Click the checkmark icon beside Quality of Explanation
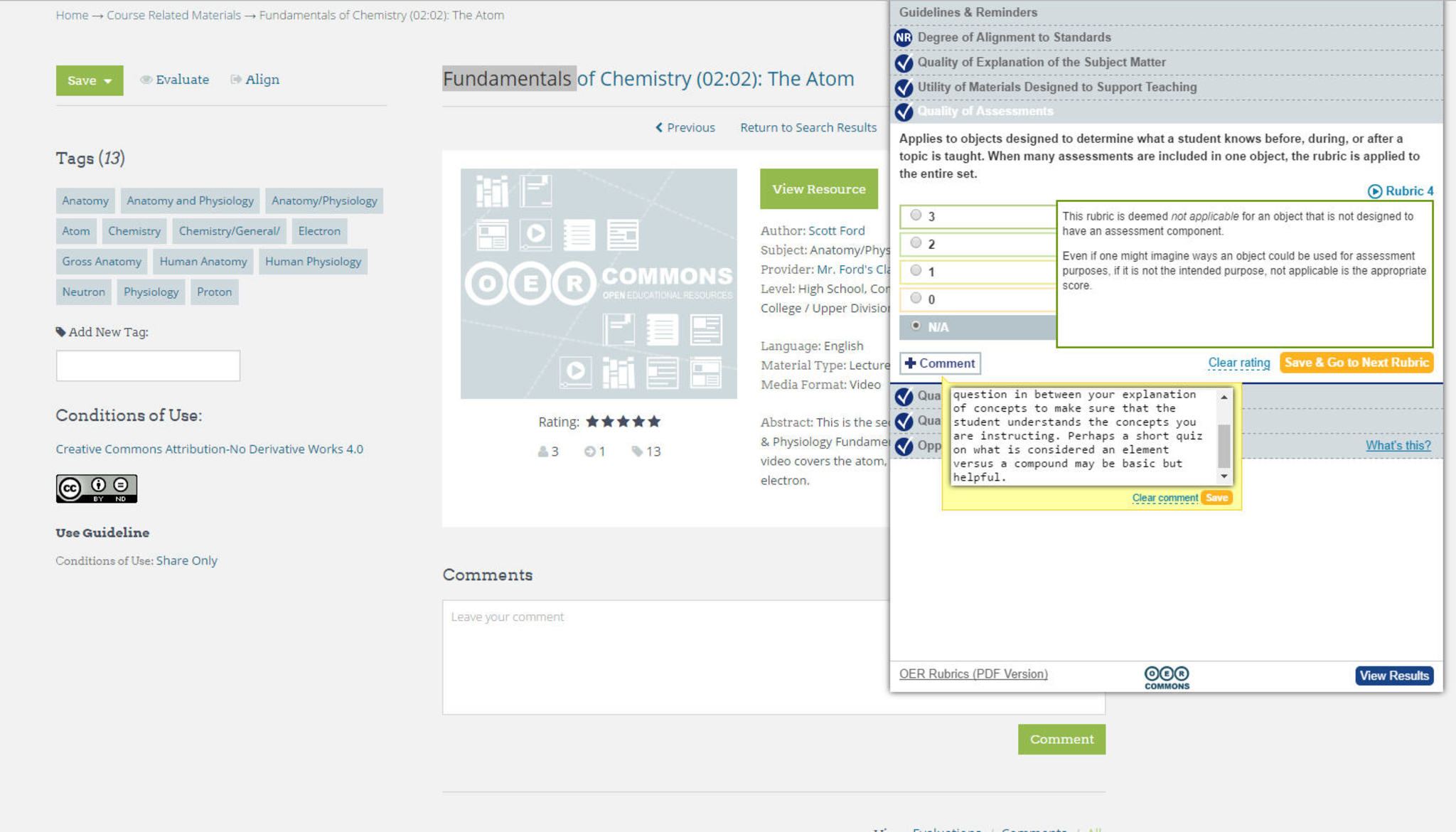This screenshot has height=832, width=1456. [904, 63]
